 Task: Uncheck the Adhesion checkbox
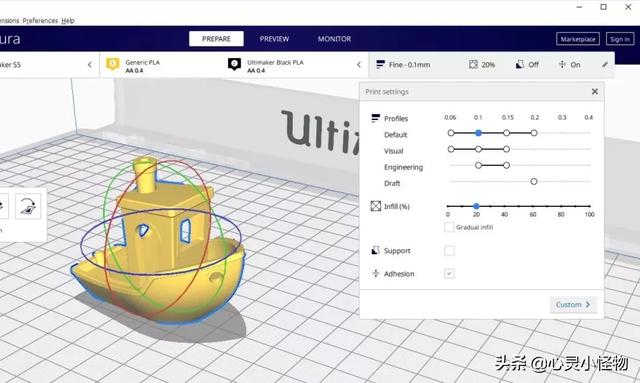[x=449, y=274]
